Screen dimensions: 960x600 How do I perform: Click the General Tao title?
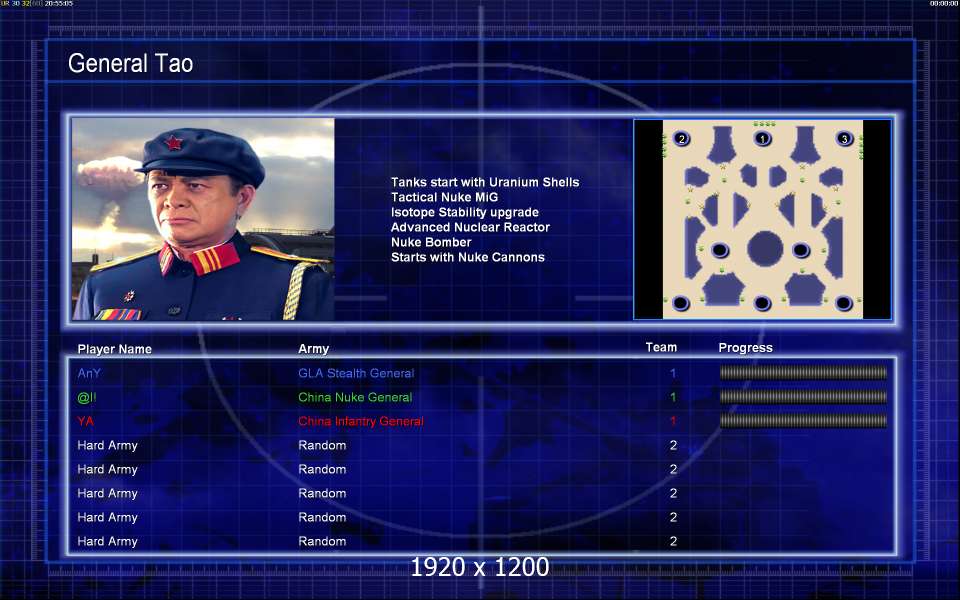(x=130, y=63)
